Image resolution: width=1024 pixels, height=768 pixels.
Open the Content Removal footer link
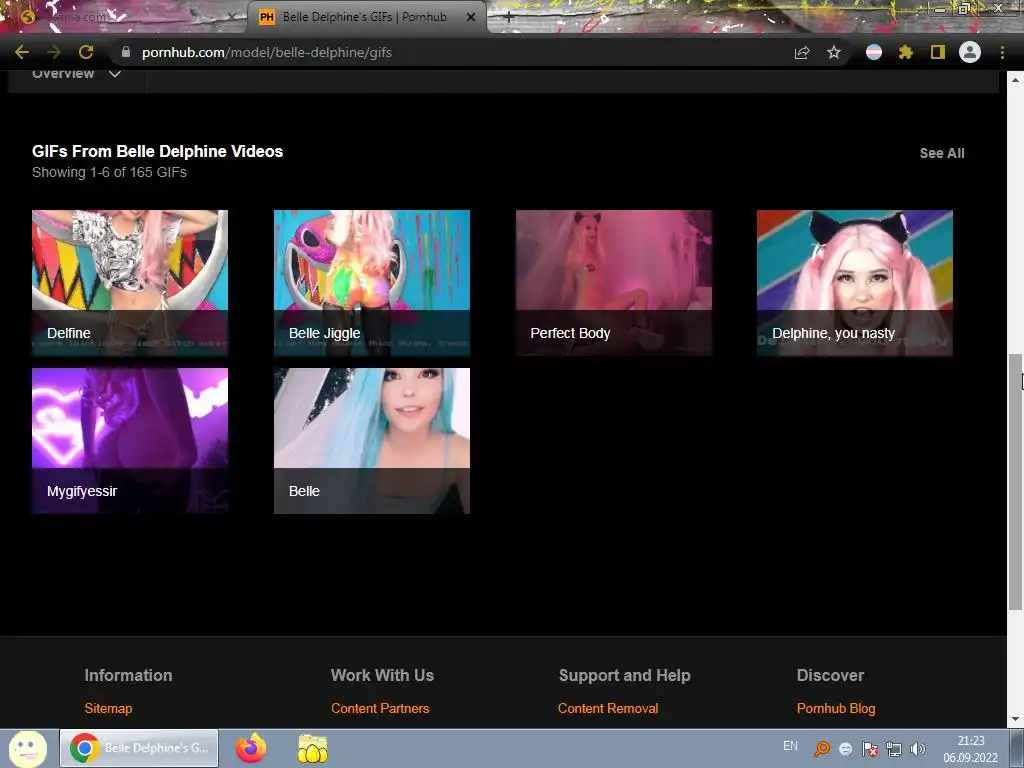pyautogui.click(x=608, y=709)
